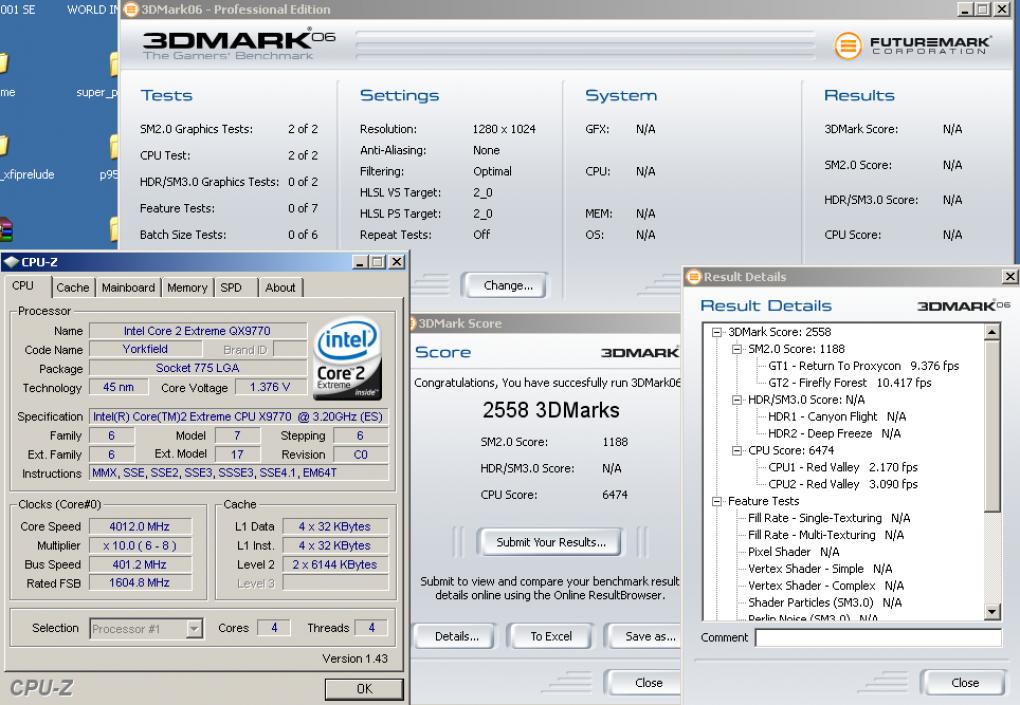Minimize the 3DMark06 main window

tap(965, 9)
